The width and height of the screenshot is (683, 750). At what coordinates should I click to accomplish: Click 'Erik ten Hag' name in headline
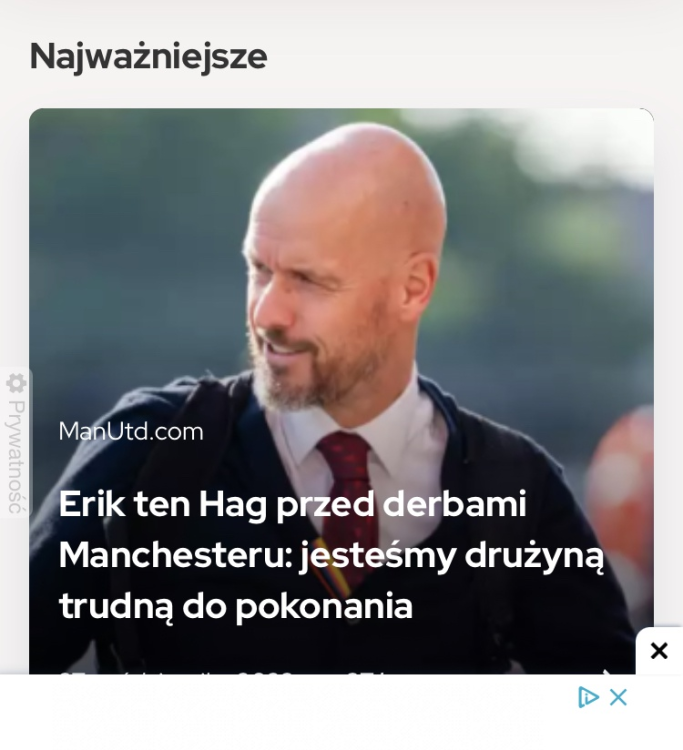tap(163, 505)
